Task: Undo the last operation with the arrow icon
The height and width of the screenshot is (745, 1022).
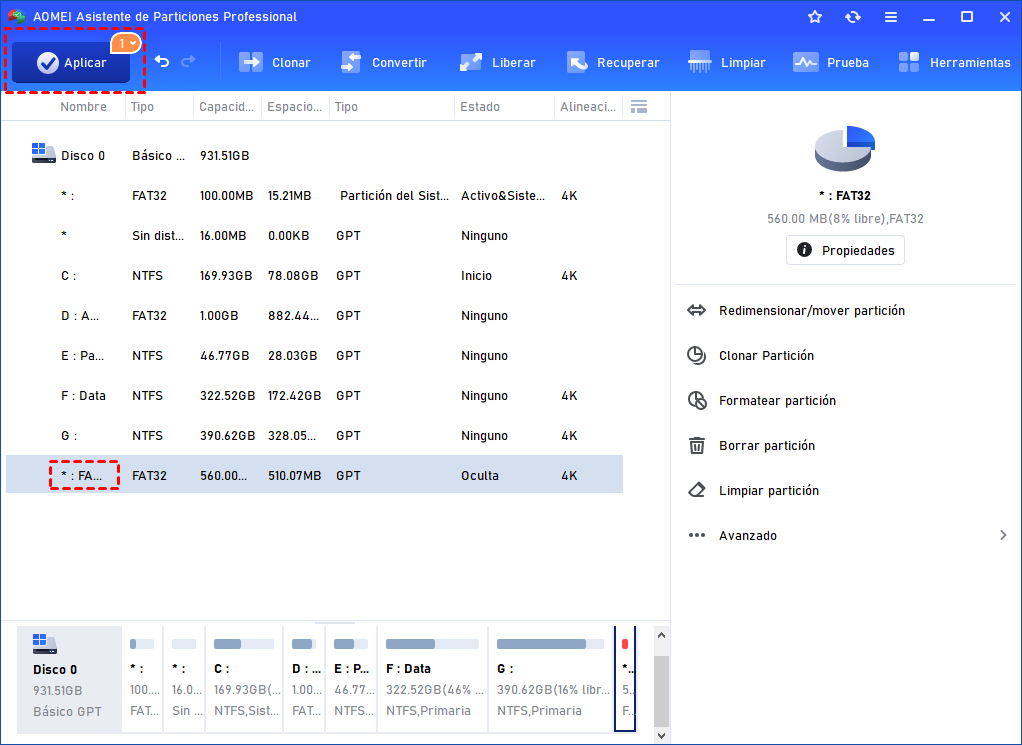Action: click(162, 62)
